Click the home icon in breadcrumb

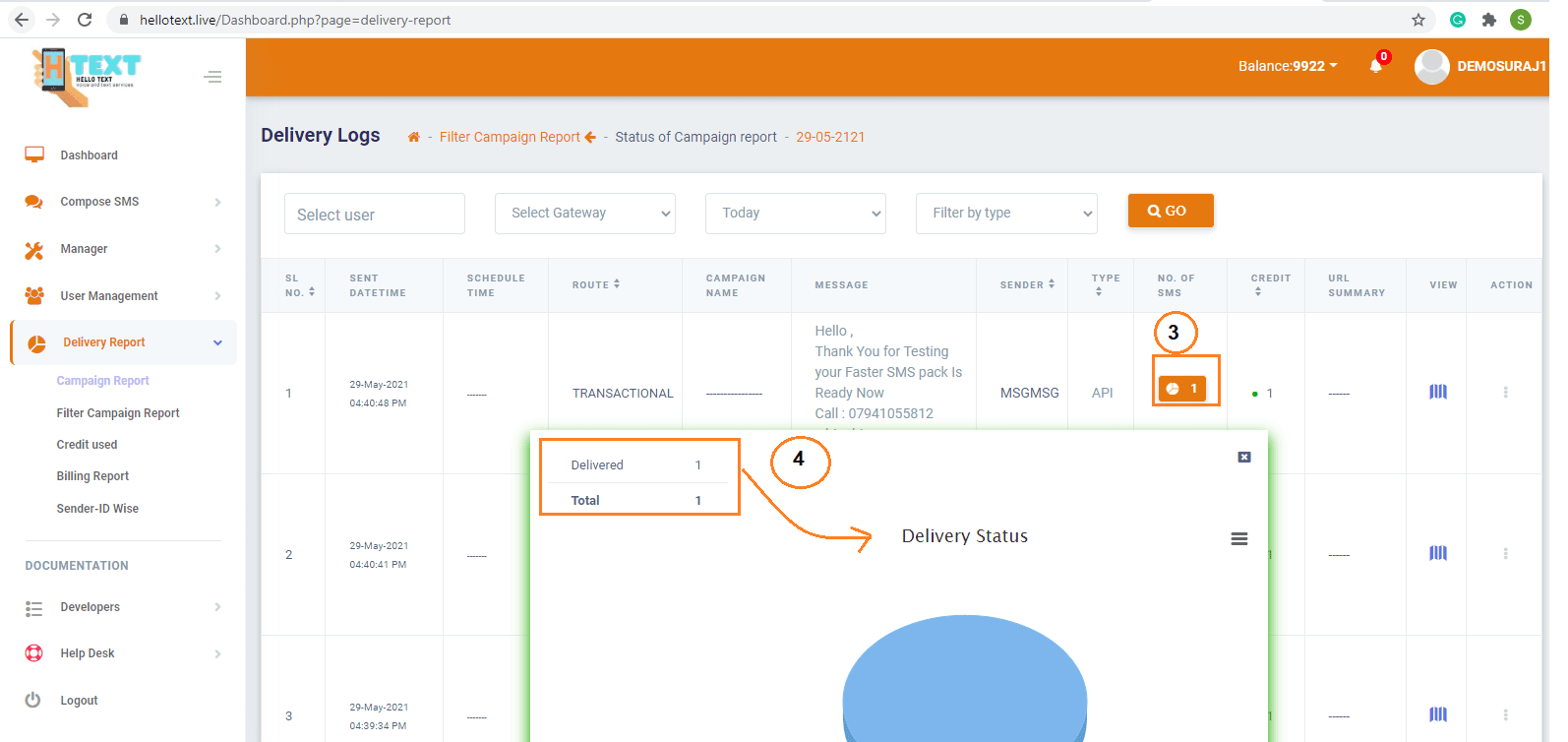click(414, 137)
